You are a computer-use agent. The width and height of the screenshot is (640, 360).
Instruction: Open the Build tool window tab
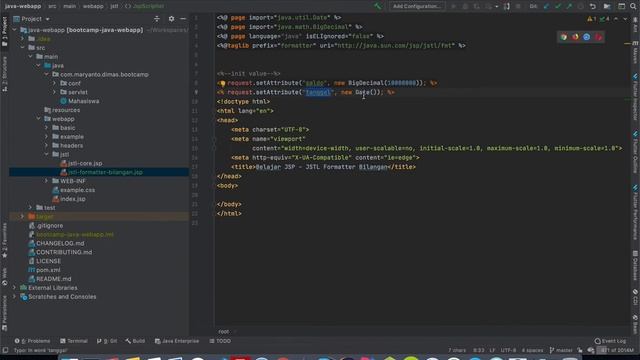135,341
